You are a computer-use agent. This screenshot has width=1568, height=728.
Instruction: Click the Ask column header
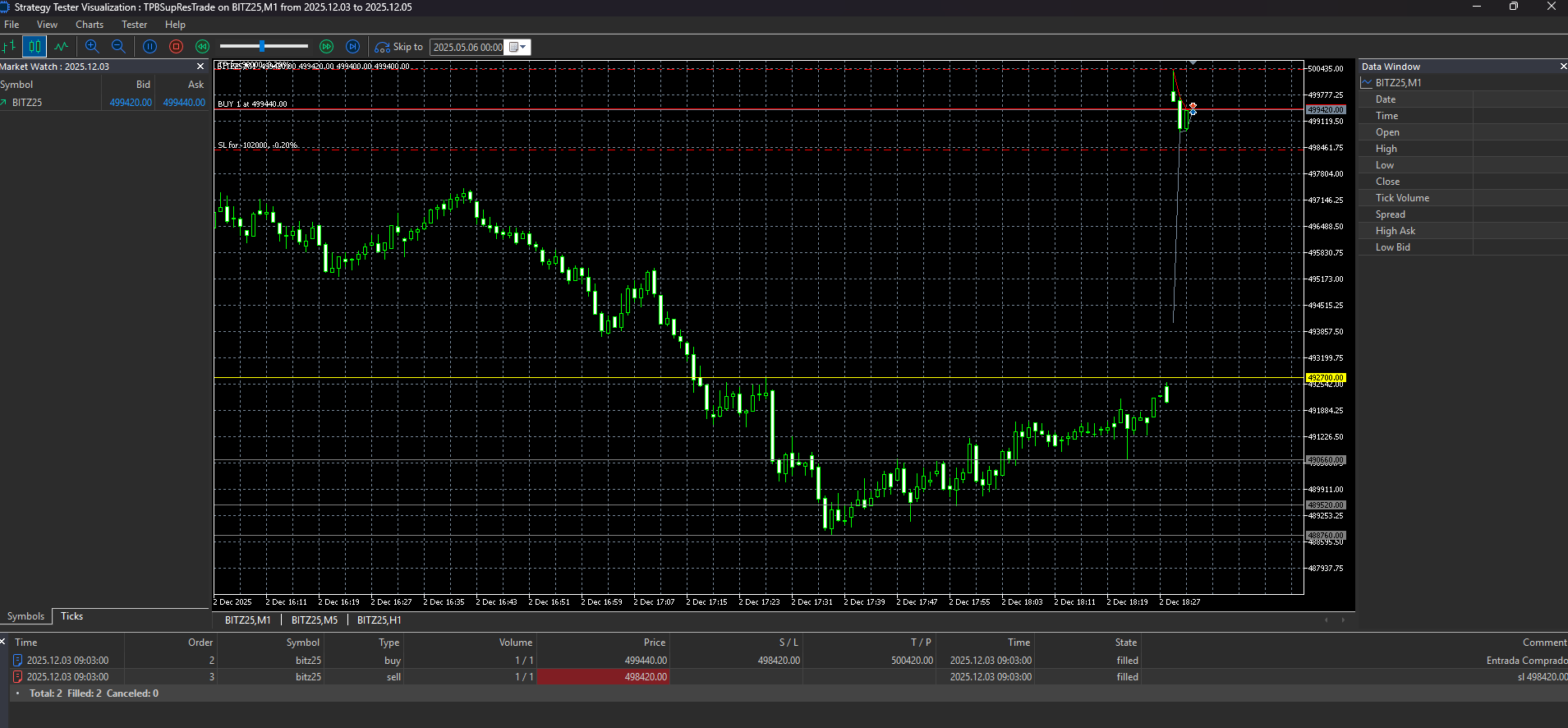point(195,85)
